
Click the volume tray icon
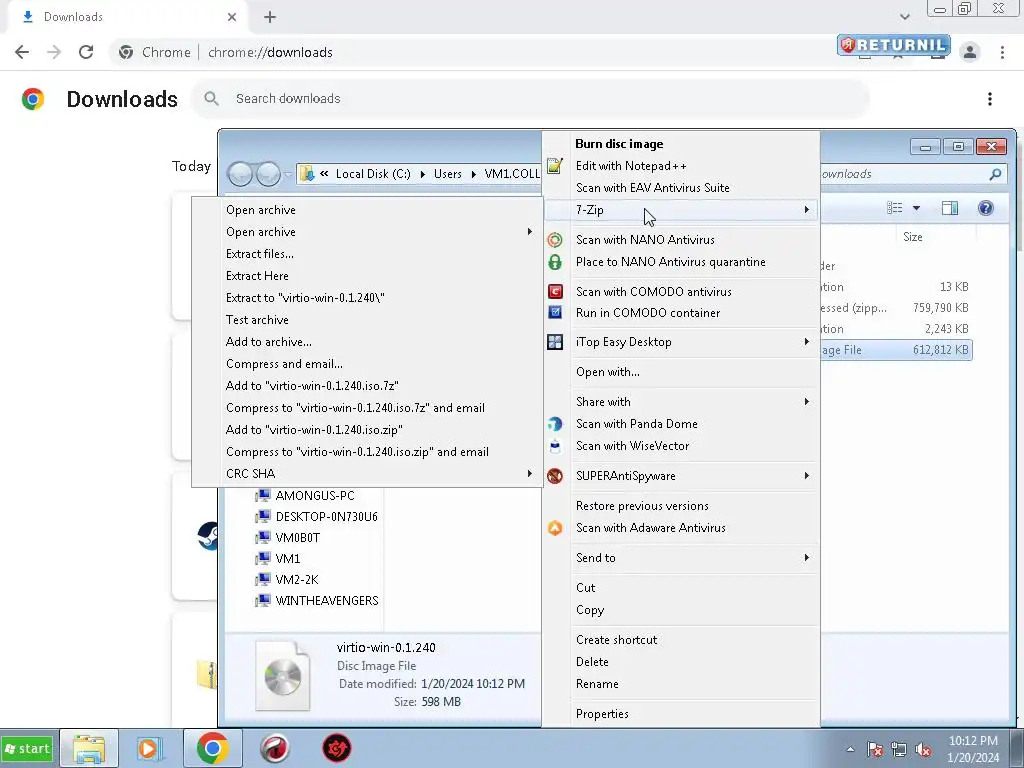(x=923, y=749)
